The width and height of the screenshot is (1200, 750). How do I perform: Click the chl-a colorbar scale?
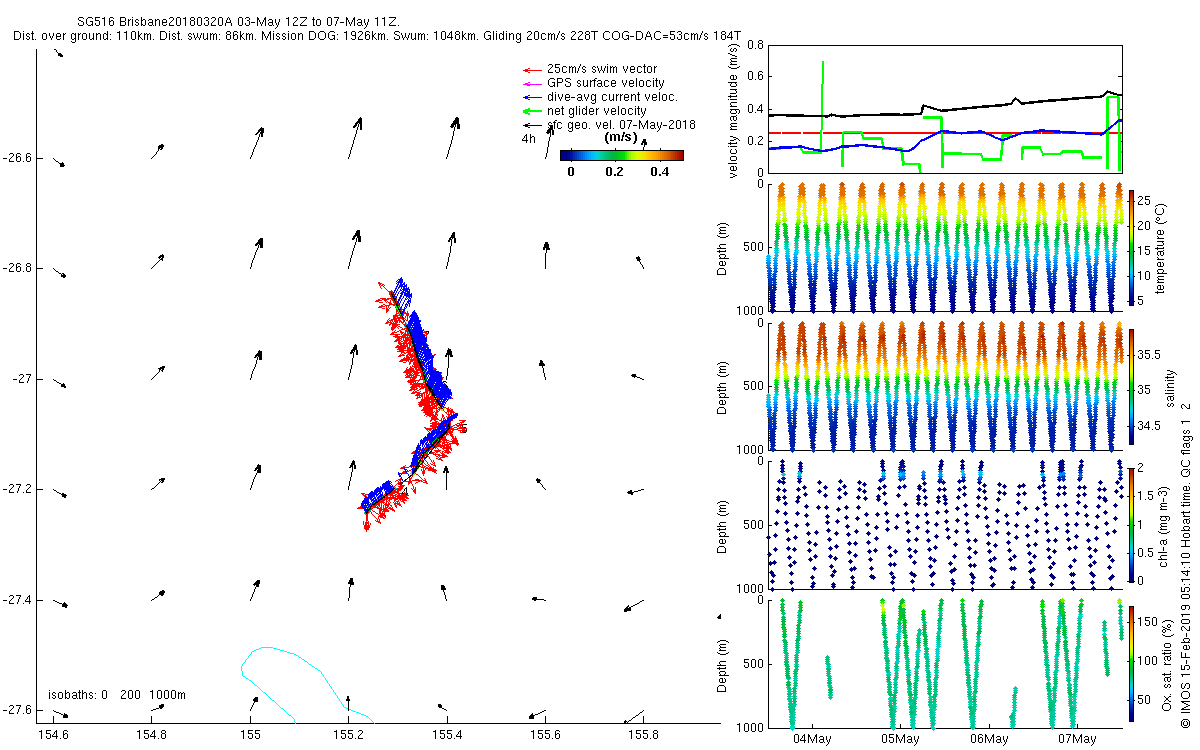tap(1132, 523)
